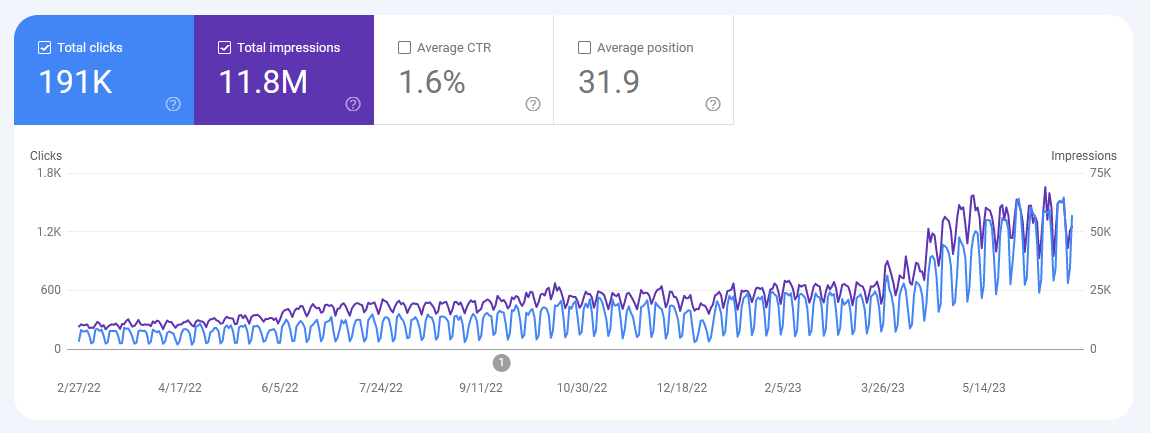Uncheck the Total clicks checkbox
The height and width of the screenshot is (433, 1150).
click(44, 47)
